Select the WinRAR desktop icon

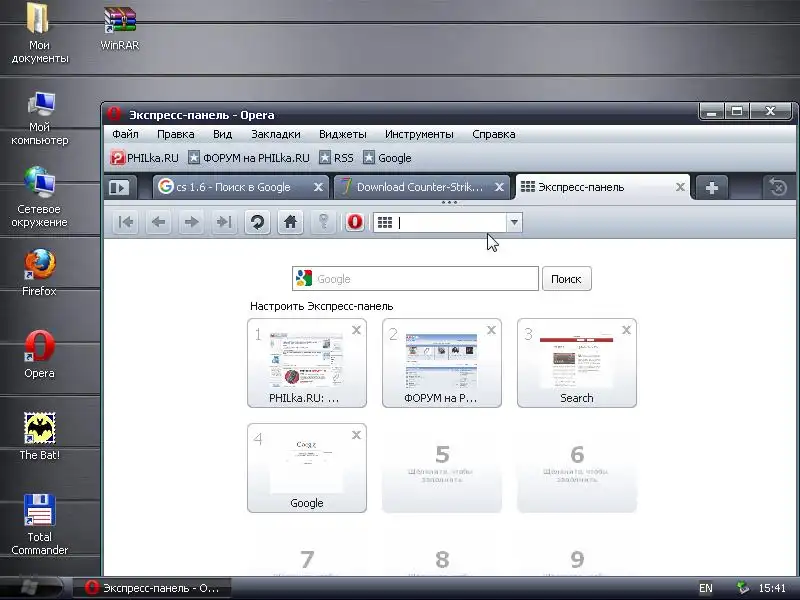click(119, 28)
